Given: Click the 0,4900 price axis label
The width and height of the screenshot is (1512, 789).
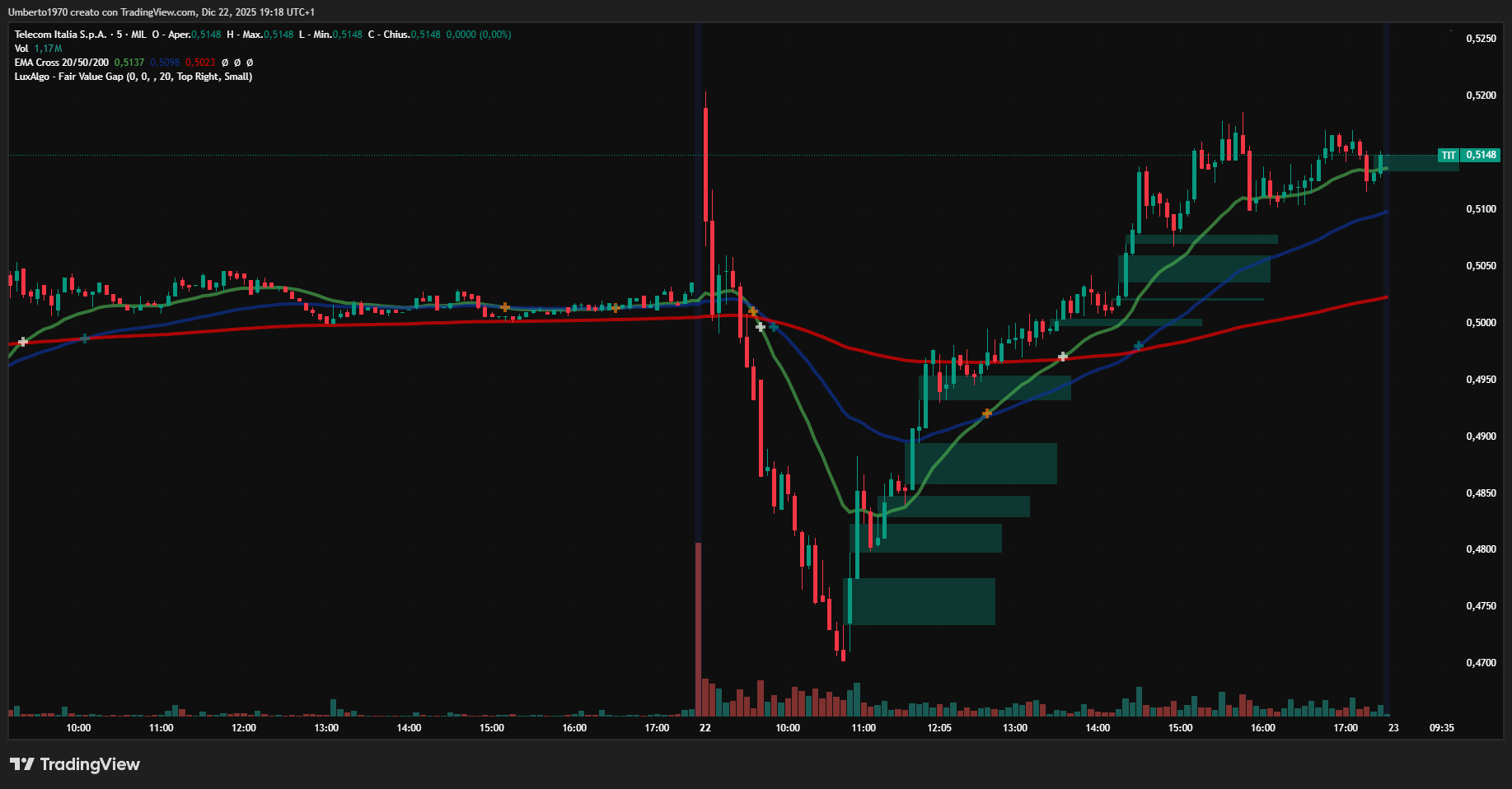Looking at the screenshot, I should (1481, 437).
